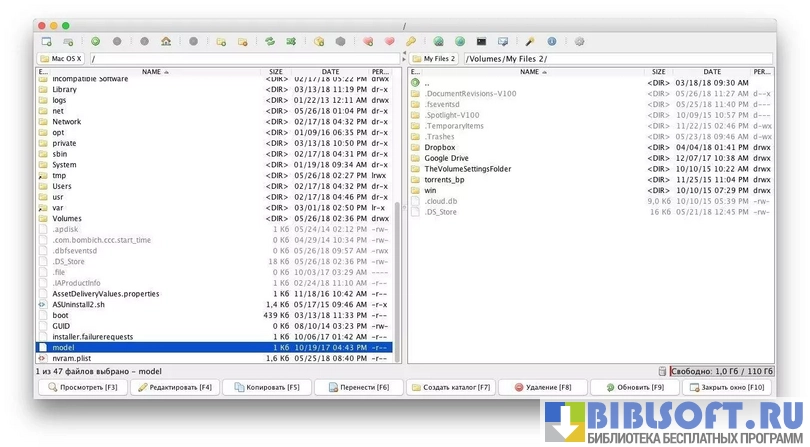The image size is (810, 447).
Task: Sort left panel by NAME column header
Action: point(154,72)
